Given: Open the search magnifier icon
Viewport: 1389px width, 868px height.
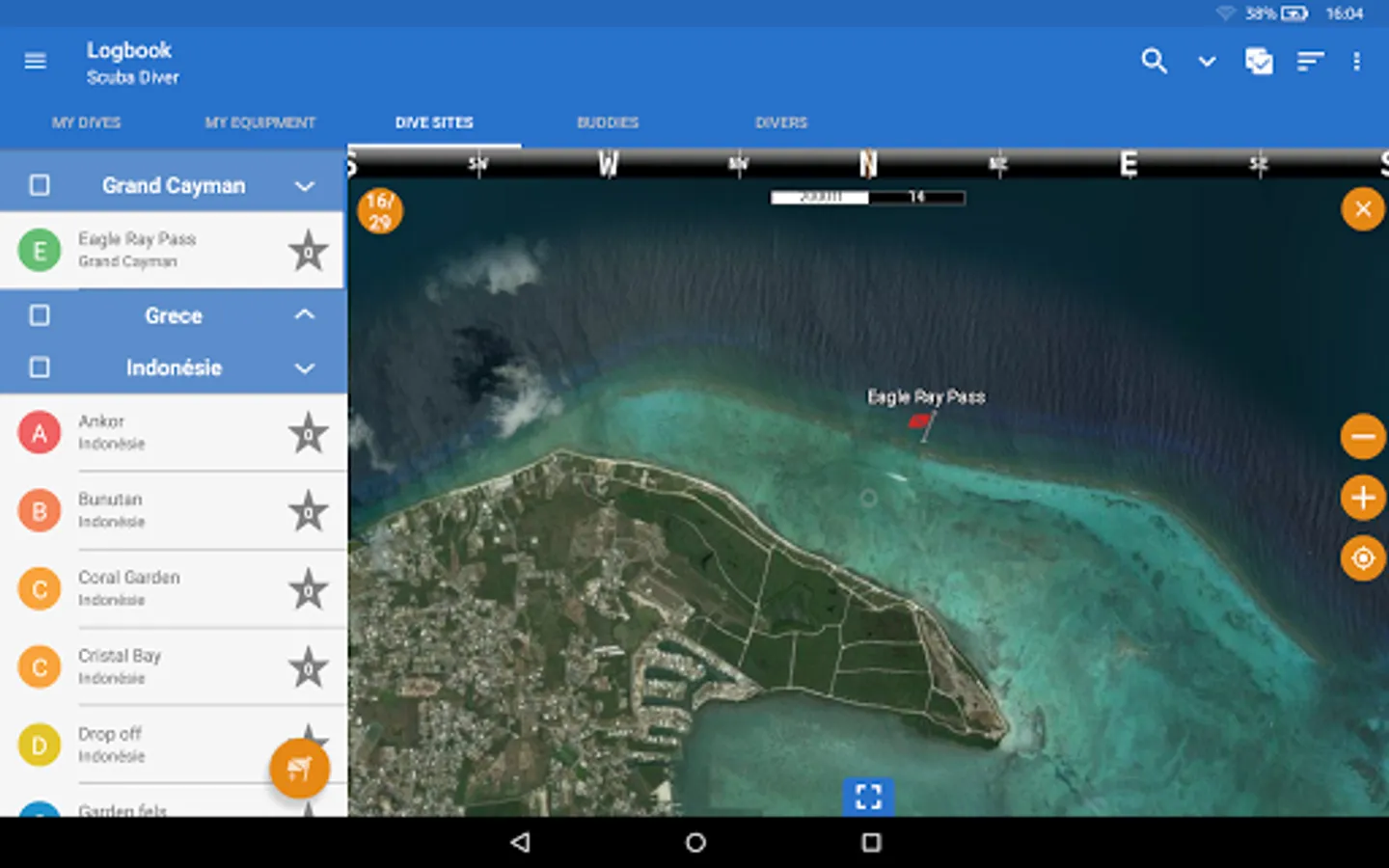Looking at the screenshot, I should click(x=1154, y=61).
